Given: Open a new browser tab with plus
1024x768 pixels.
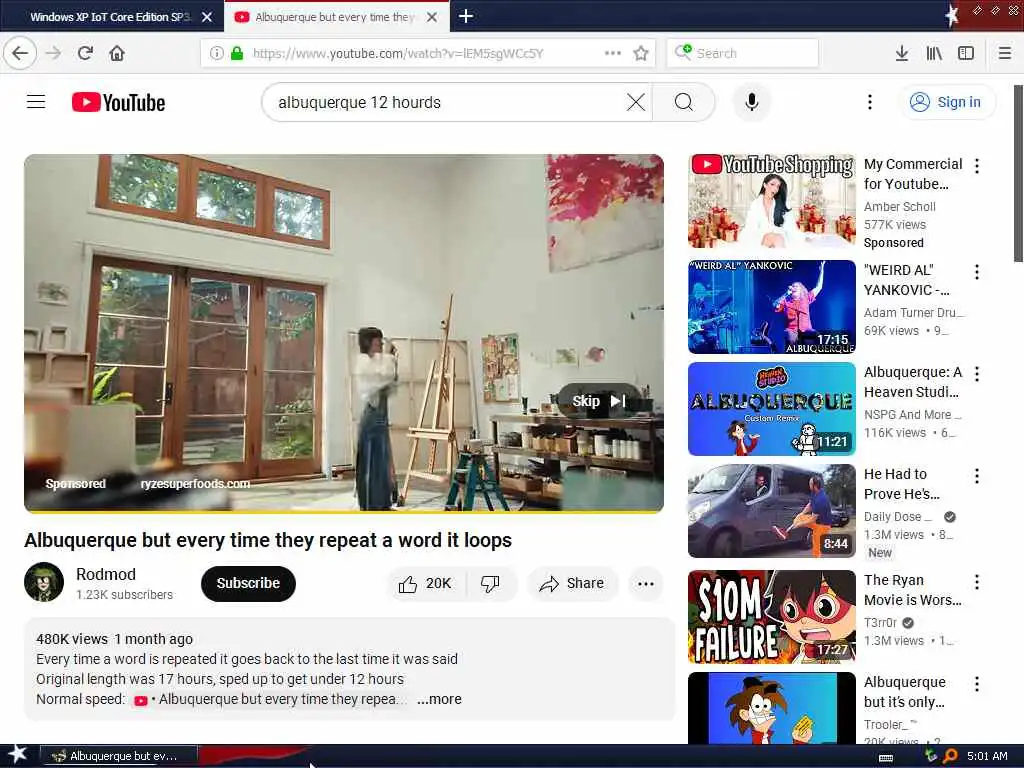Looking at the screenshot, I should pyautogui.click(x=466, y=16).
